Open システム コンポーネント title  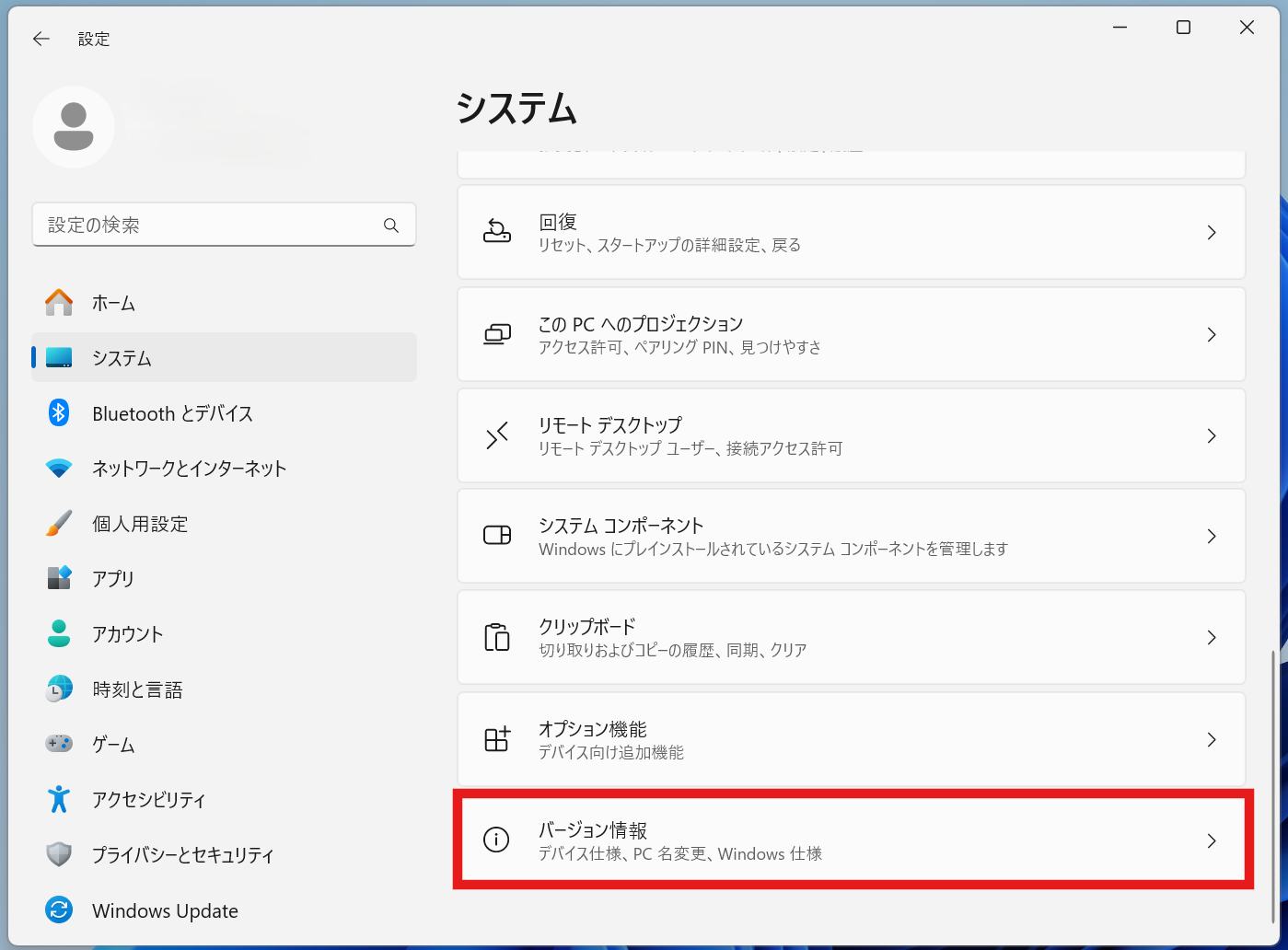point(621,526)
